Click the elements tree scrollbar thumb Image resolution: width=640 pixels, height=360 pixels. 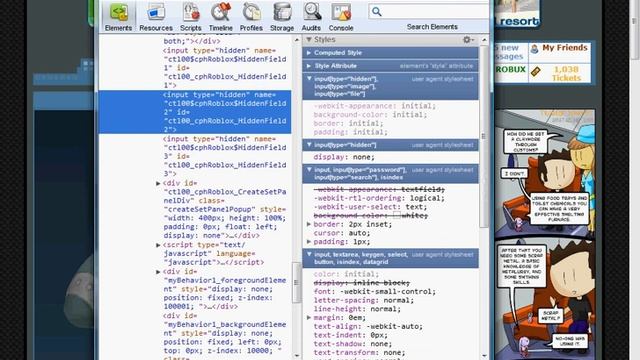pos(296,282)
